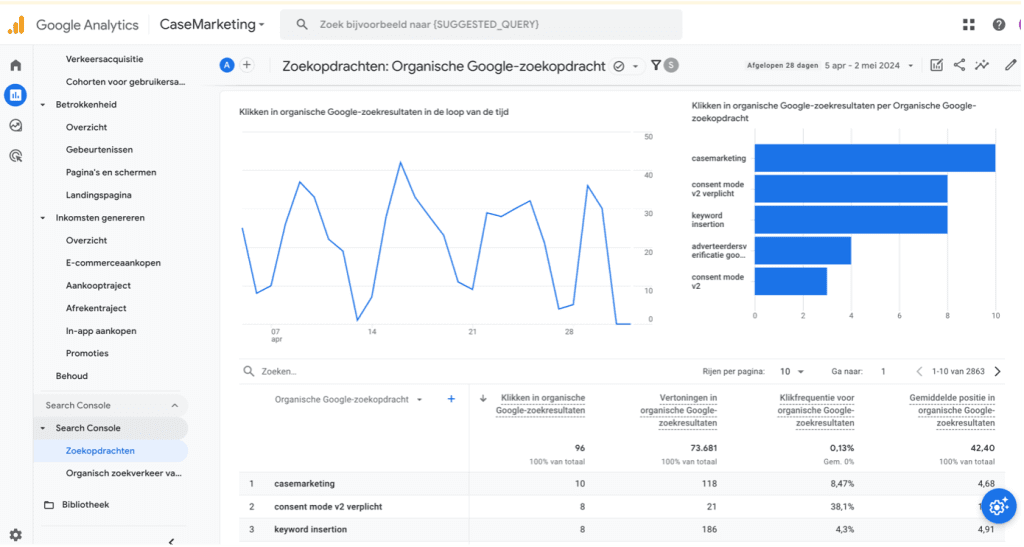This screenshot has width=1024, height=547.
Task: Collapse the Betrokkenheid section
Action: [x=43, y=105]
